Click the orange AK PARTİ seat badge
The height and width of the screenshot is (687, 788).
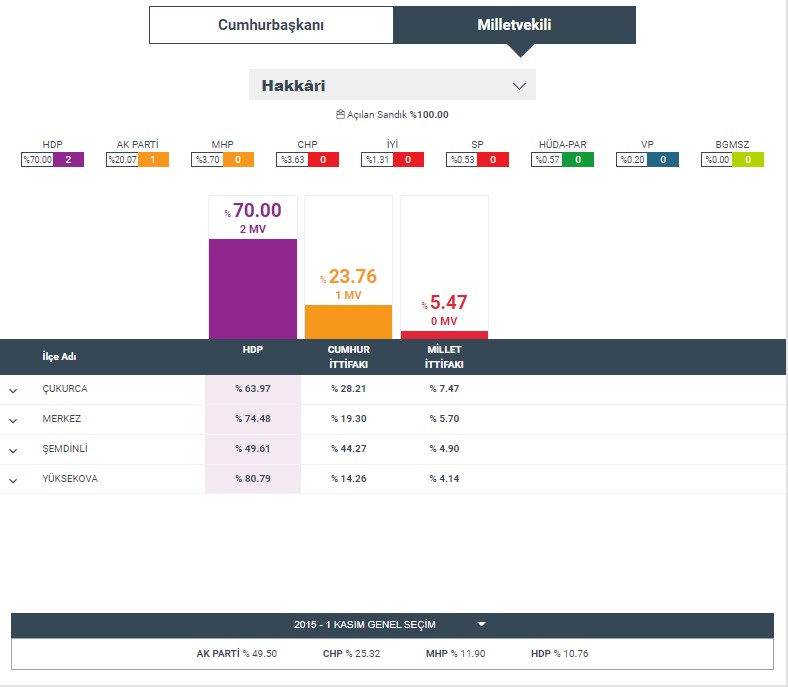pos(152,159)
